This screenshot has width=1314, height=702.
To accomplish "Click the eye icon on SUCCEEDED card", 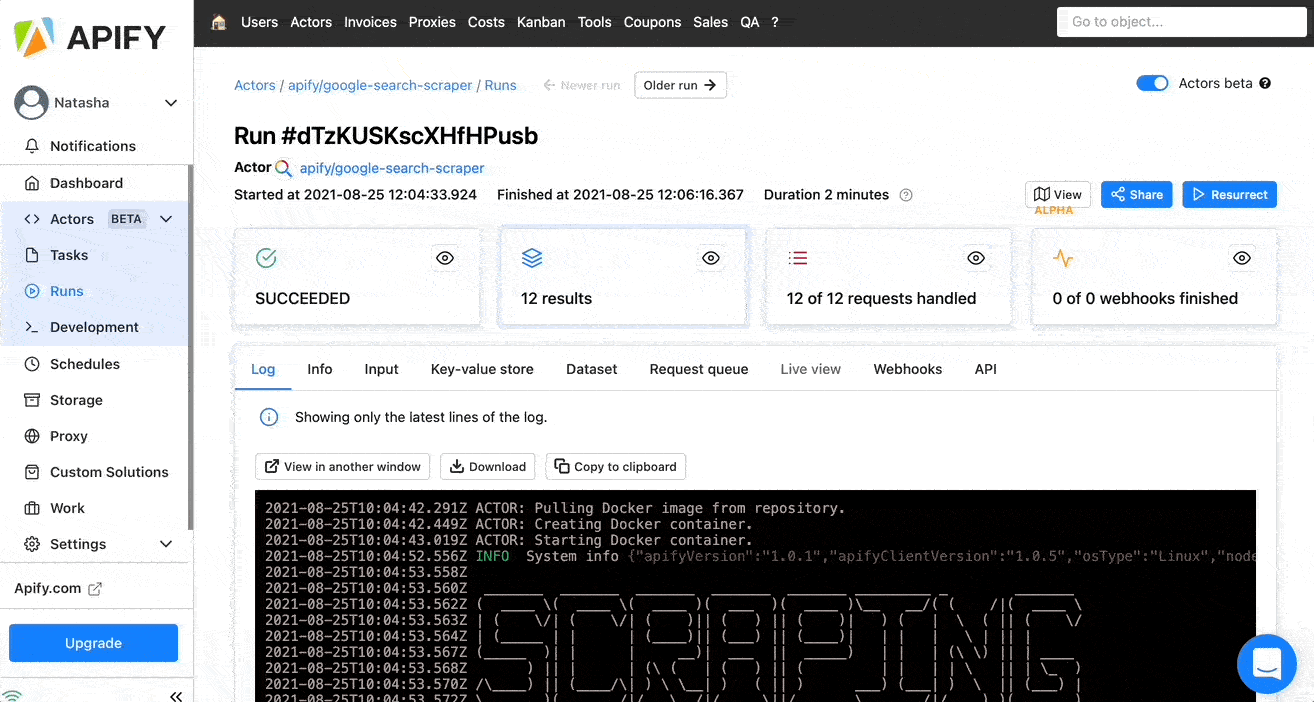I will point(445,258).
